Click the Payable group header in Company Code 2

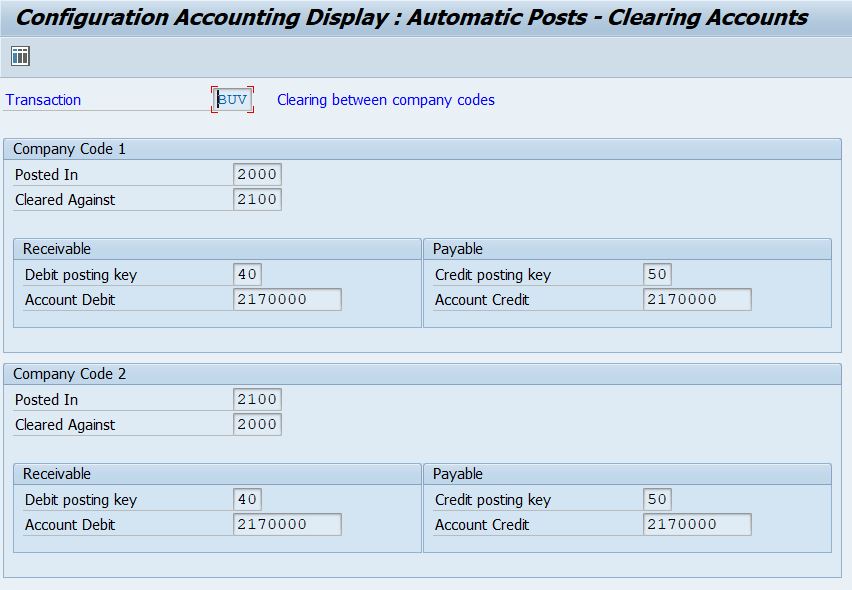tap(456, 473)
